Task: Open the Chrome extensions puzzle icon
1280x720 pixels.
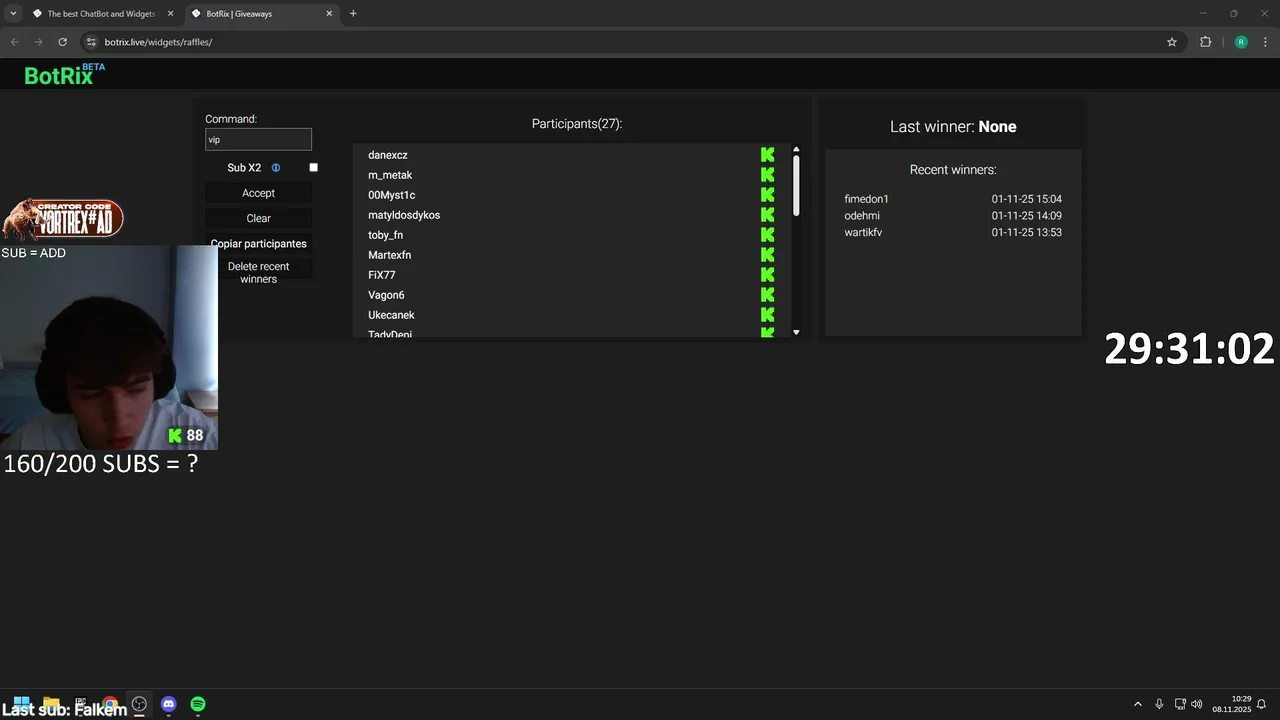Action: click(1205, 42)
